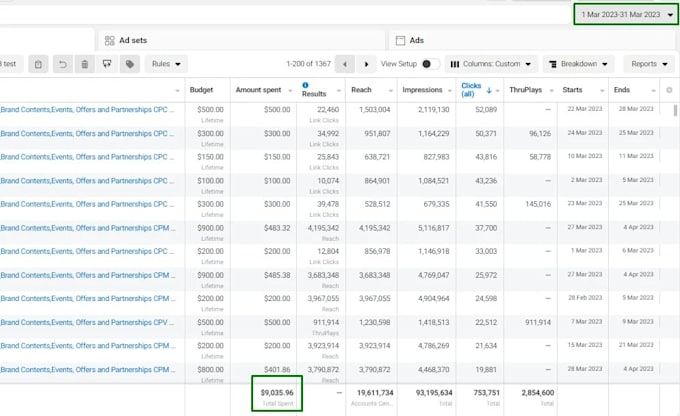Viewport: 680px width, 416px height.
Task: Switch to the Ads tab
Action: pyautogui.click(x=532, y=40)
